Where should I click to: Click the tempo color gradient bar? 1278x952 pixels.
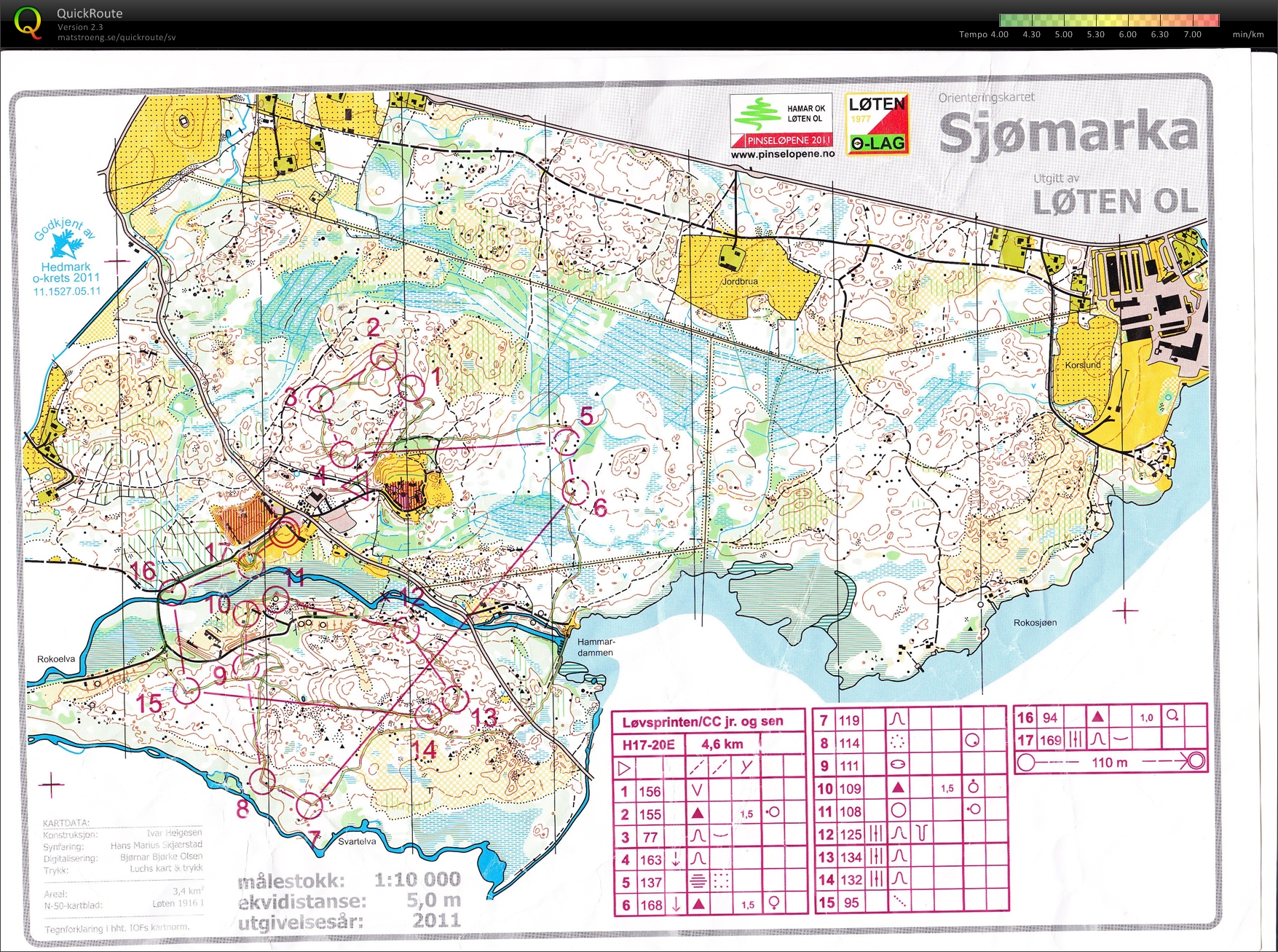tap(1108, 20)
